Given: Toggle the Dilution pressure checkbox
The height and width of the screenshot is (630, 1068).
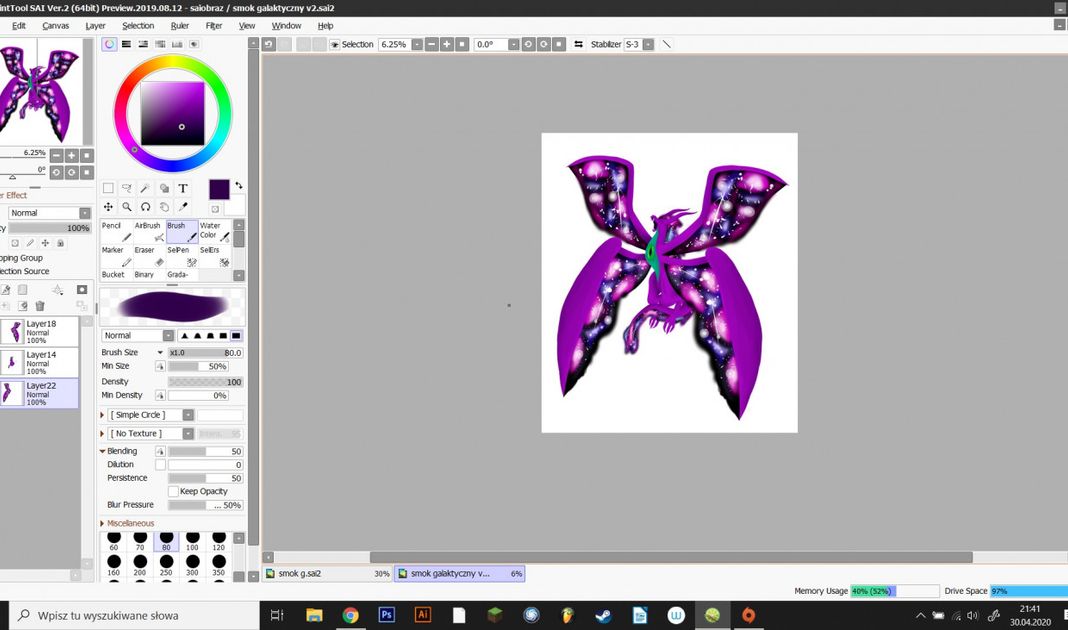Looking at the screenshot, I should [x=160, y=465].
